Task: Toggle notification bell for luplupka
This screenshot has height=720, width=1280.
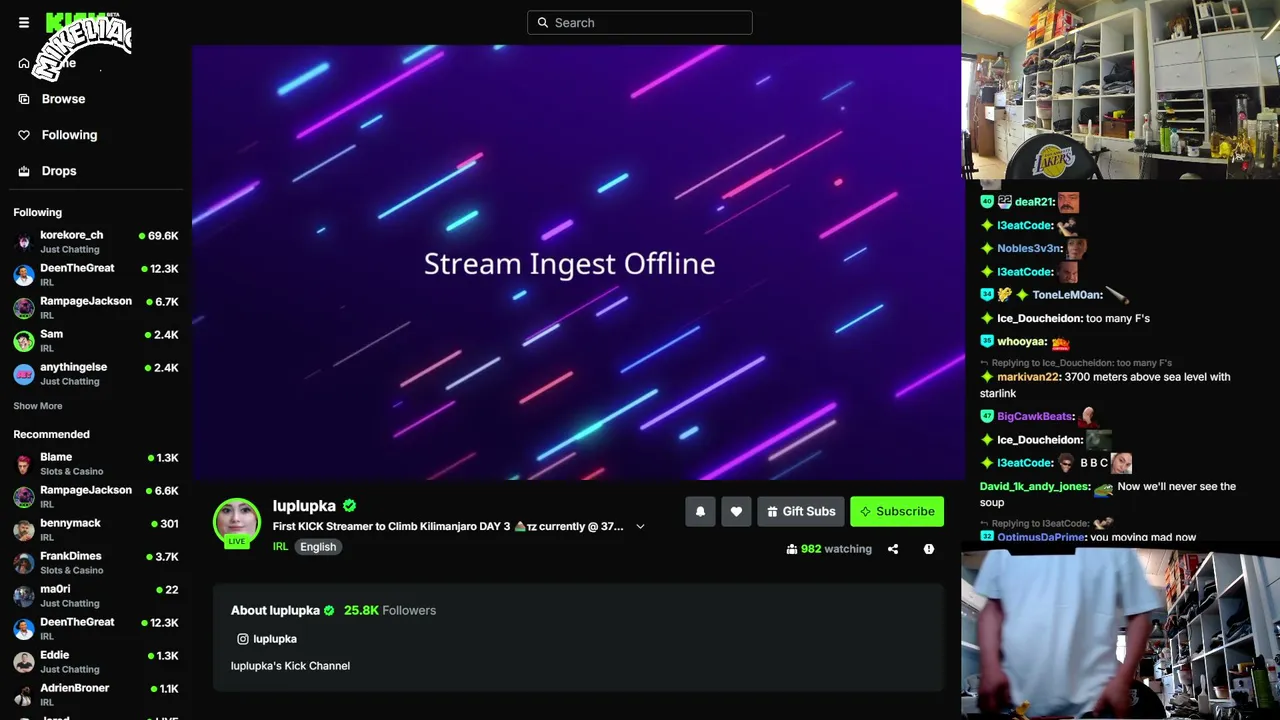Action: tap(700, 512)
